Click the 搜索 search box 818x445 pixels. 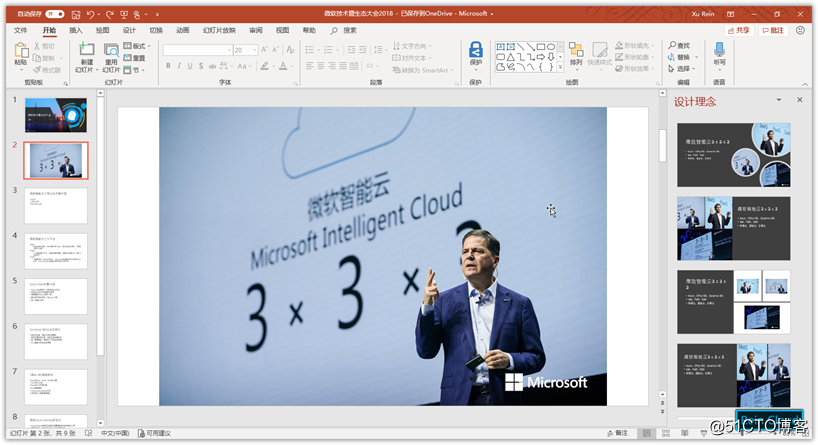point(344,31)
